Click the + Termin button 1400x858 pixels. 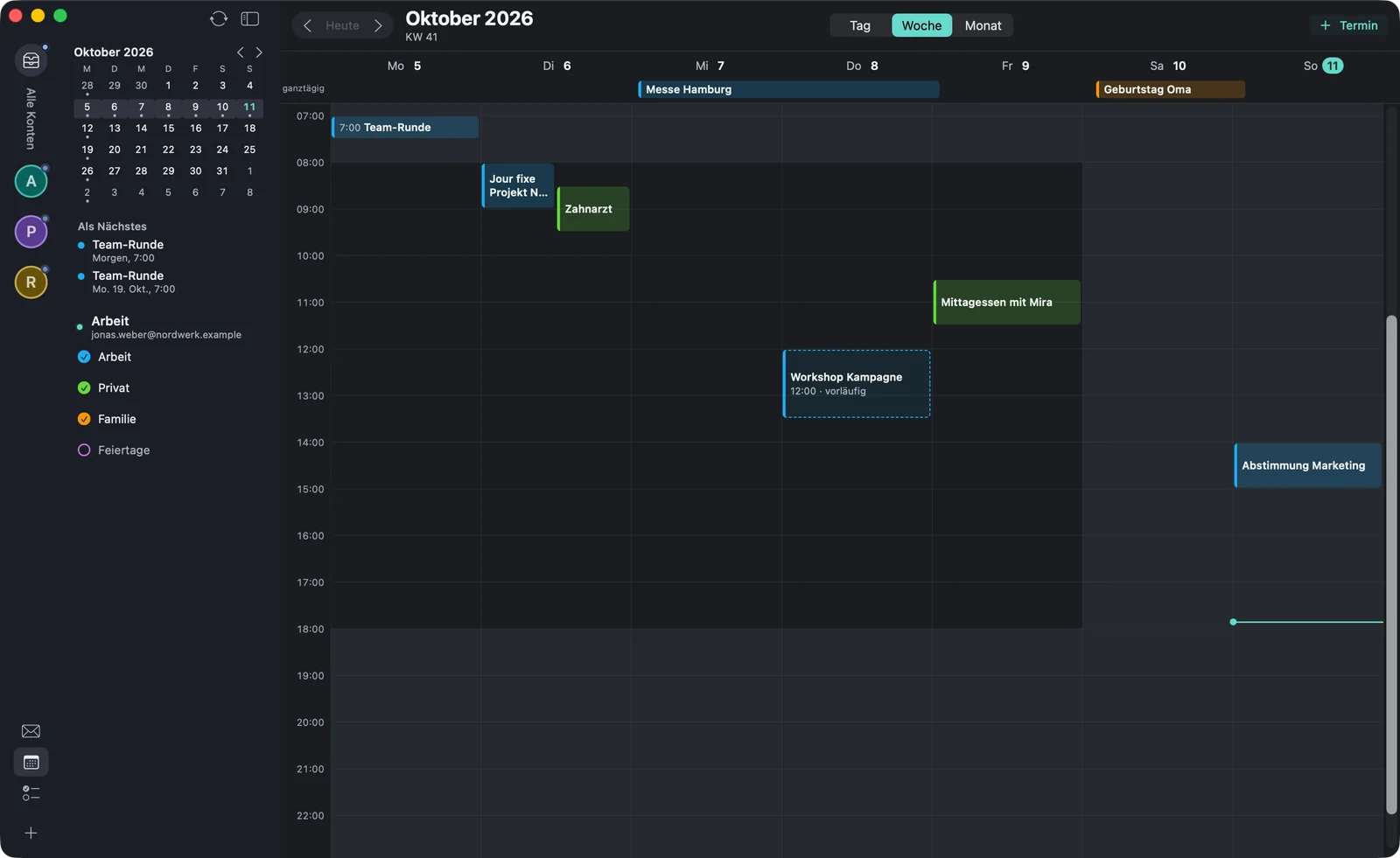[x=1348, y=25]
